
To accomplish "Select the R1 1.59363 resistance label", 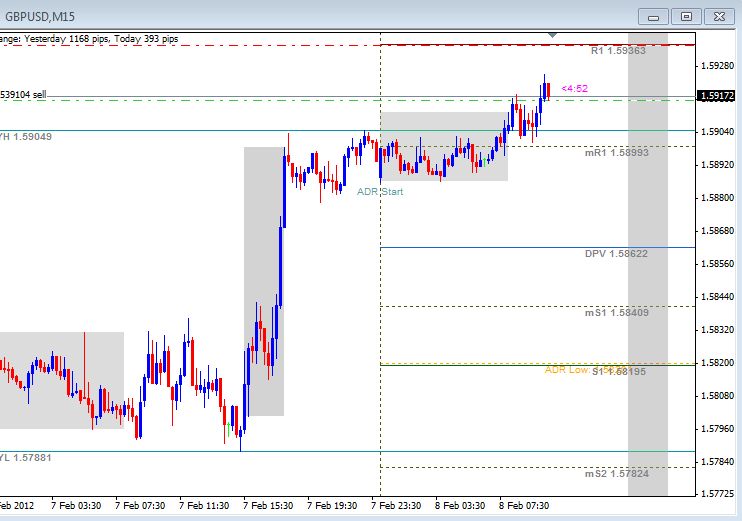I will (618, 51).
